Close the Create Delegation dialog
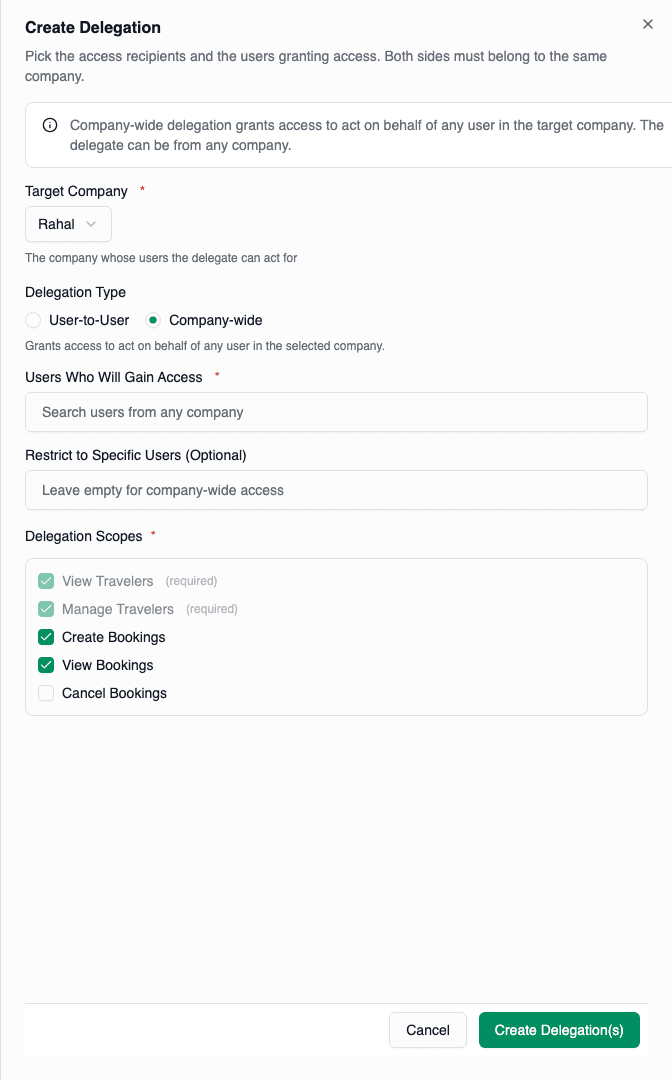The height and width of the screenshot is (1080, 672). click(648, 24)
